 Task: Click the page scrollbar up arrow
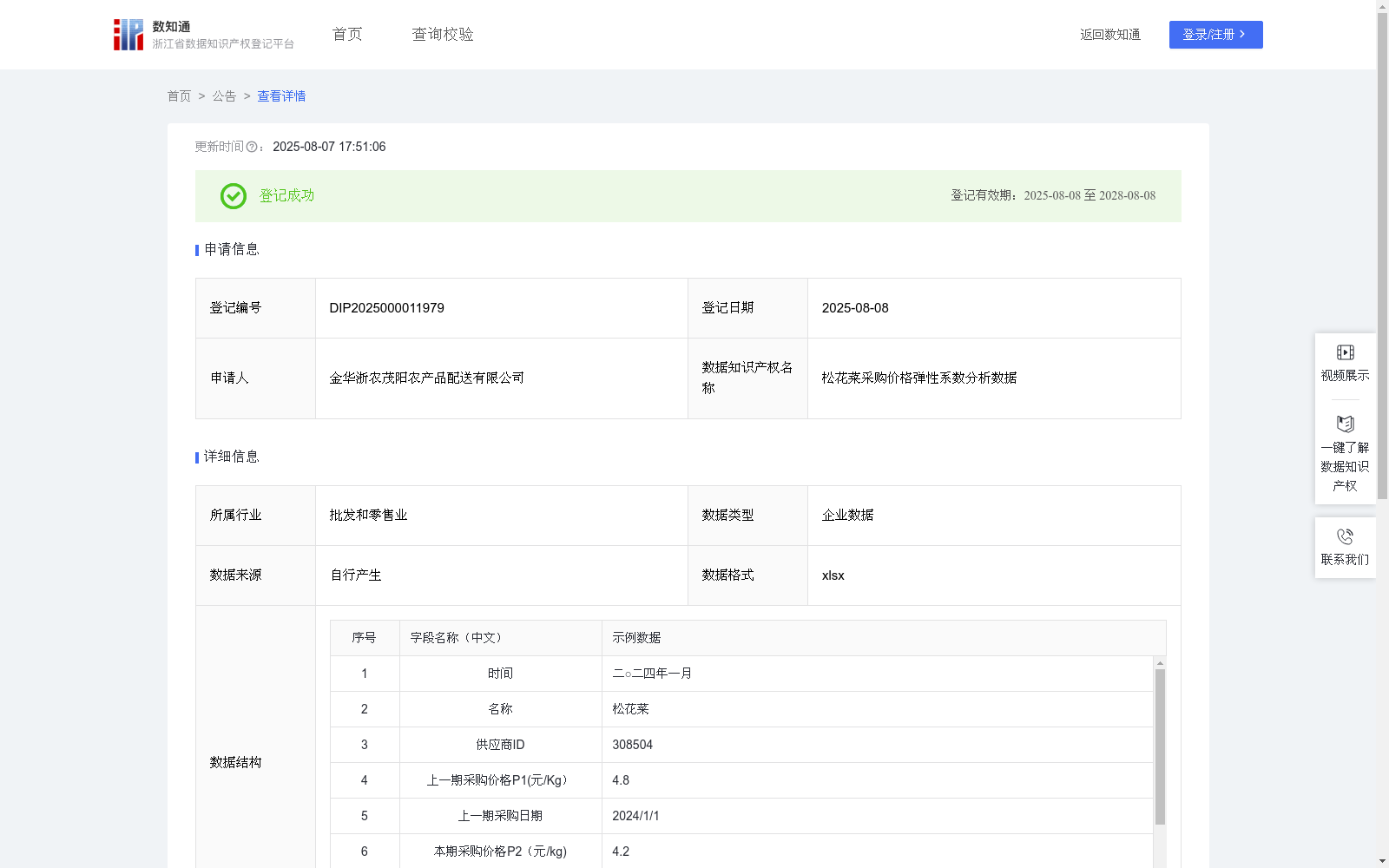click(1382, 6)
